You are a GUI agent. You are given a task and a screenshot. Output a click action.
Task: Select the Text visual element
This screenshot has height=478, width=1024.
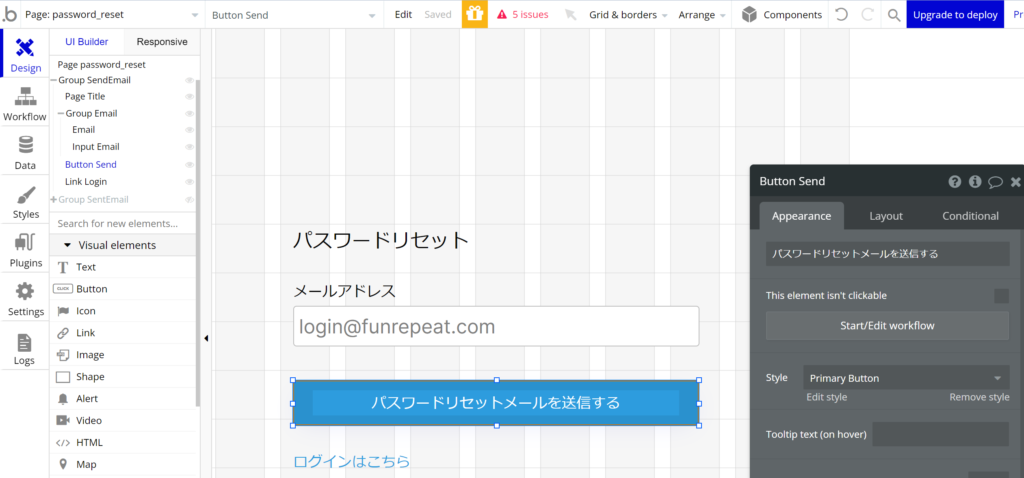124,267
